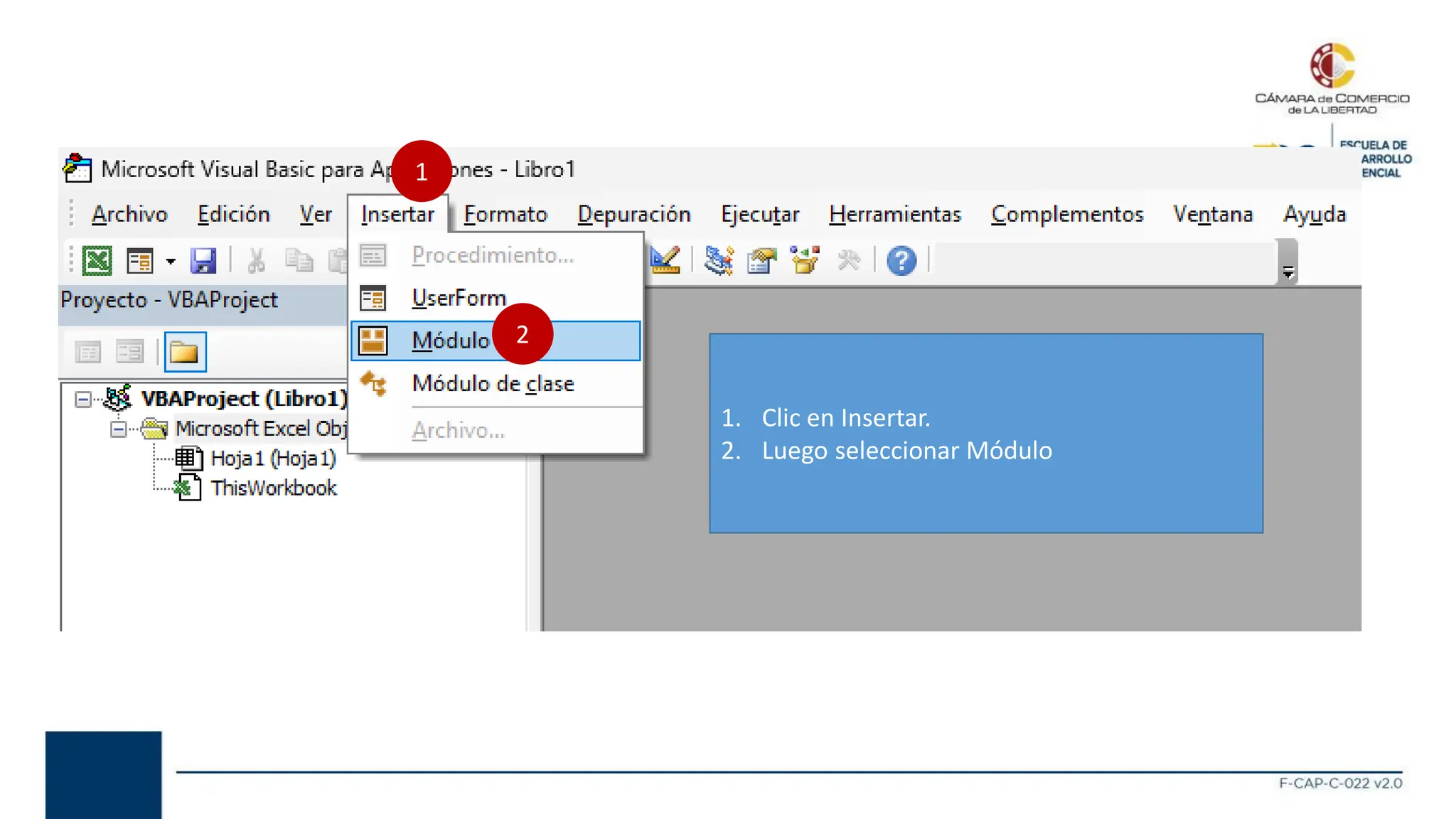Click the Insertar menu
Screen dimensions: 1456x819
(397, 214)
